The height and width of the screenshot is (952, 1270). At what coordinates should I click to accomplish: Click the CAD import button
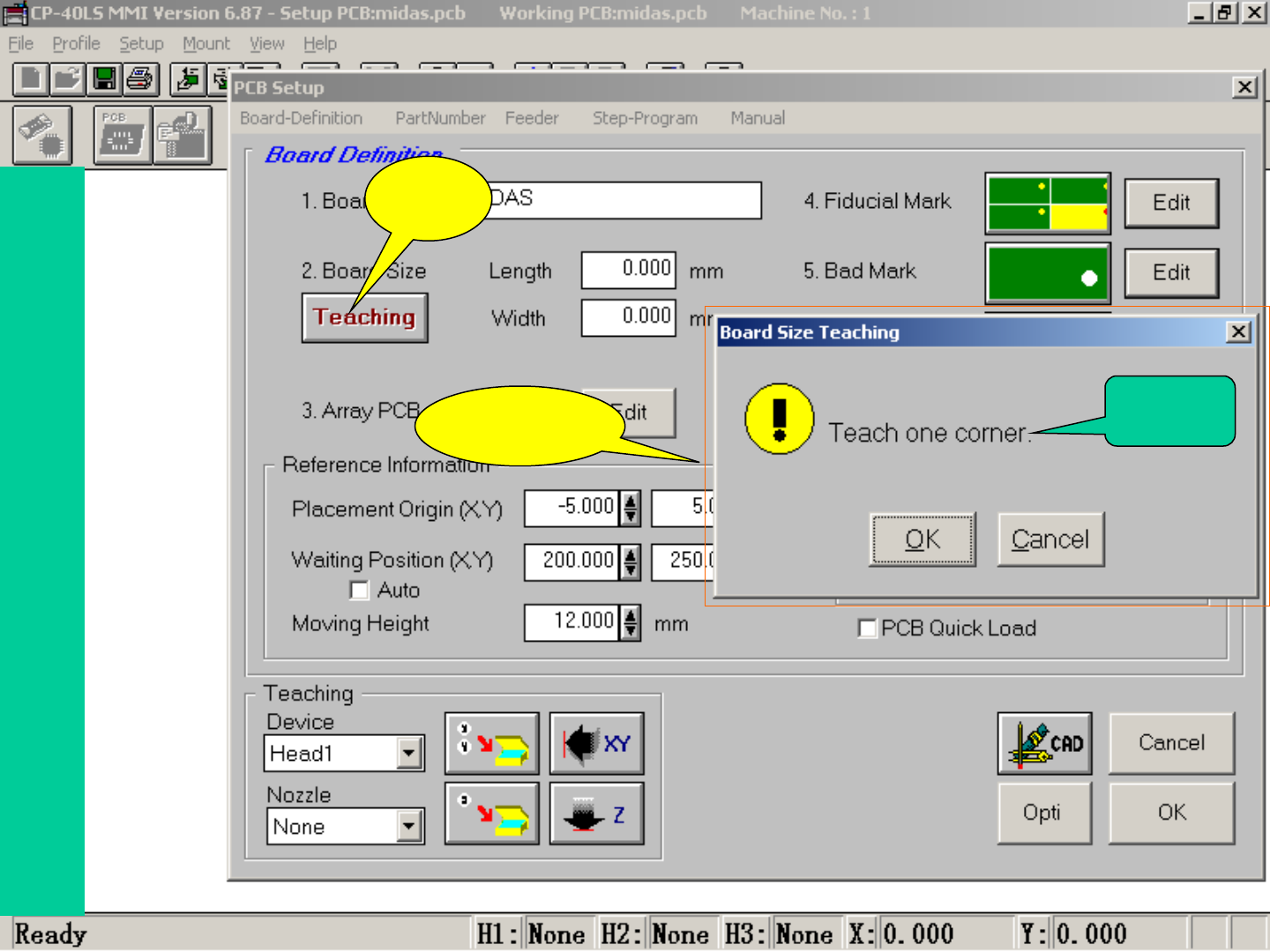click(x=1044, y=743)
